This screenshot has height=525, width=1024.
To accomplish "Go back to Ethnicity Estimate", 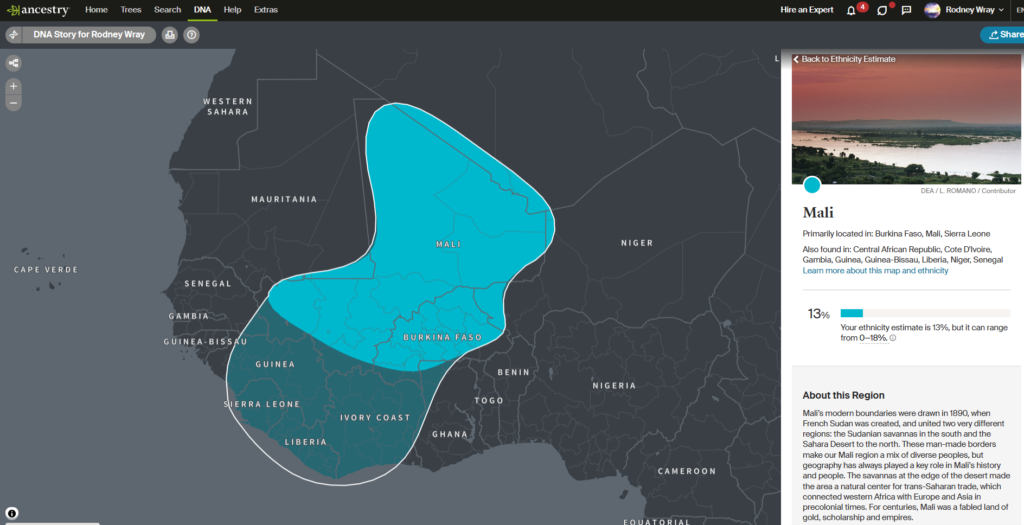I will (x=844, y=59).
